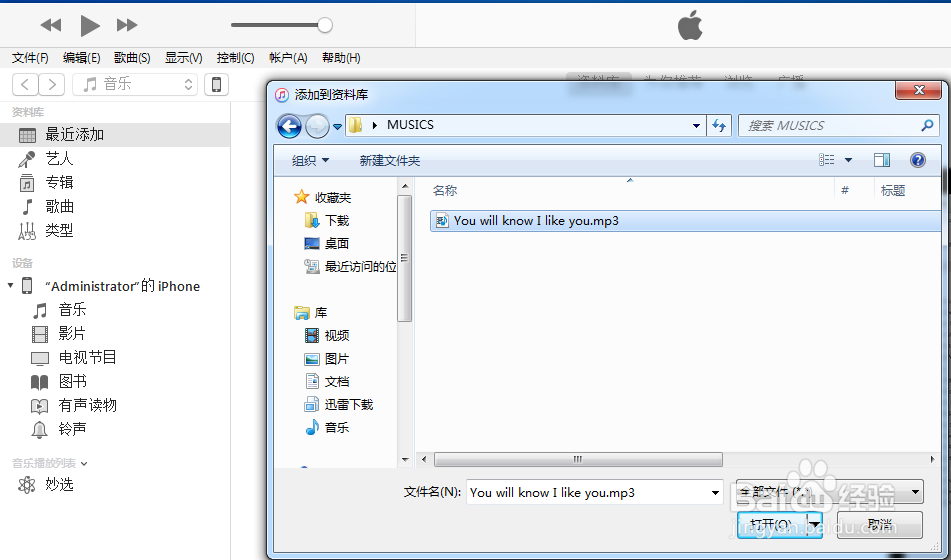Open the 帮助(H) menu
Image resolution: width=951 pixels, height=560 pixels.
(341, 58)
